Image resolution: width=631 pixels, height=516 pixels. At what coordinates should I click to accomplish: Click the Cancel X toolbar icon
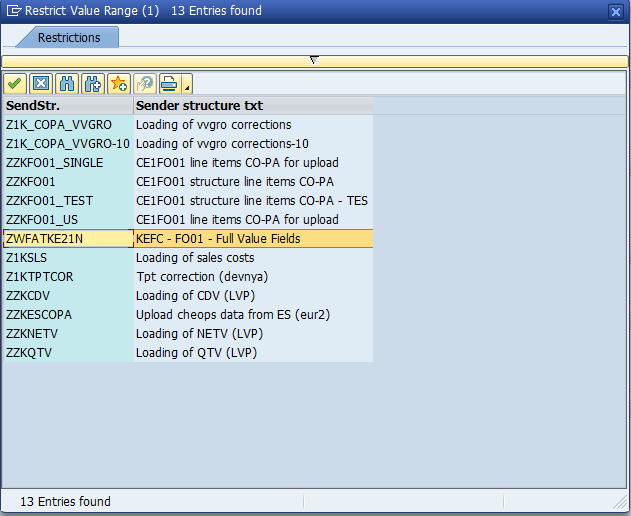[x=41, y=83]
